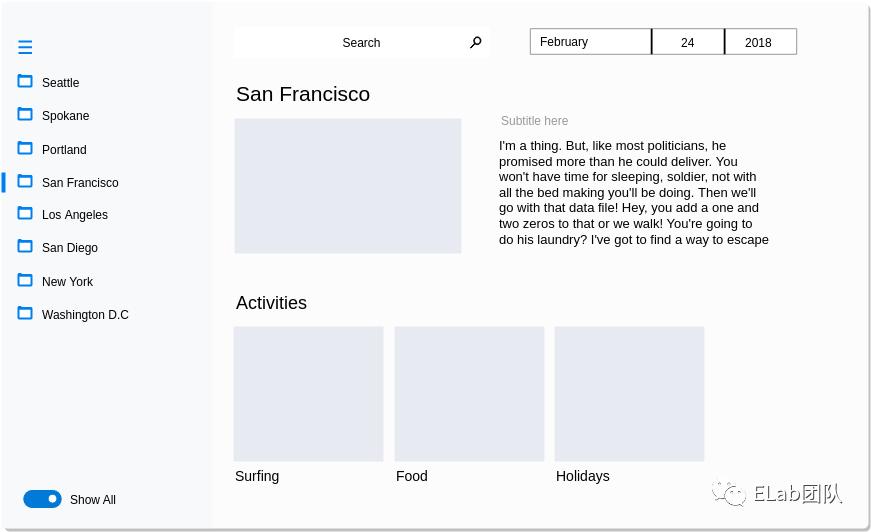
Task: Click the San Francisco page title
Action: (303, 94)
